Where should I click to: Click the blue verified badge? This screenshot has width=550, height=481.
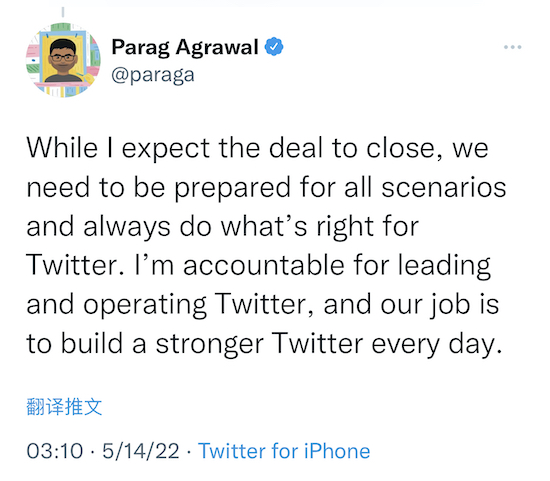(x=274, y=47)
